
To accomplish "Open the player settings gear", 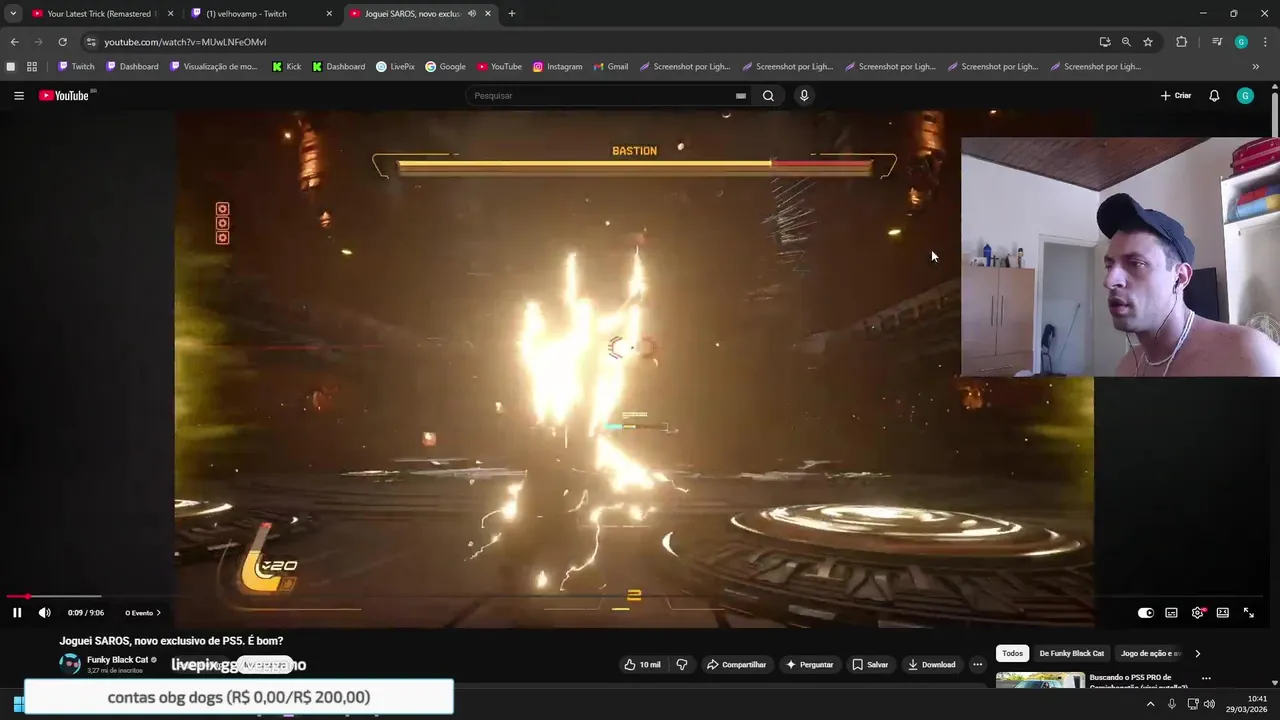I will coord(1197,613).
